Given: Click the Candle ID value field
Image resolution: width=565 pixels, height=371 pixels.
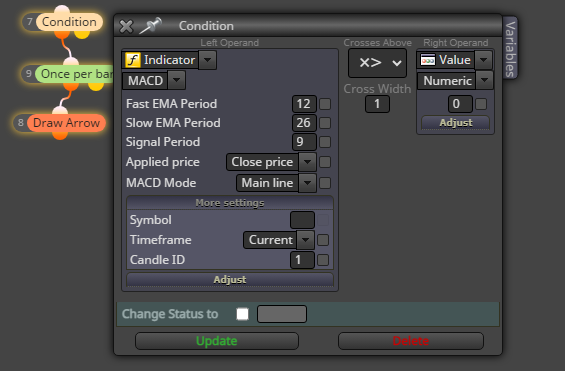Looking at the screenshot, I should coord(302,260).
